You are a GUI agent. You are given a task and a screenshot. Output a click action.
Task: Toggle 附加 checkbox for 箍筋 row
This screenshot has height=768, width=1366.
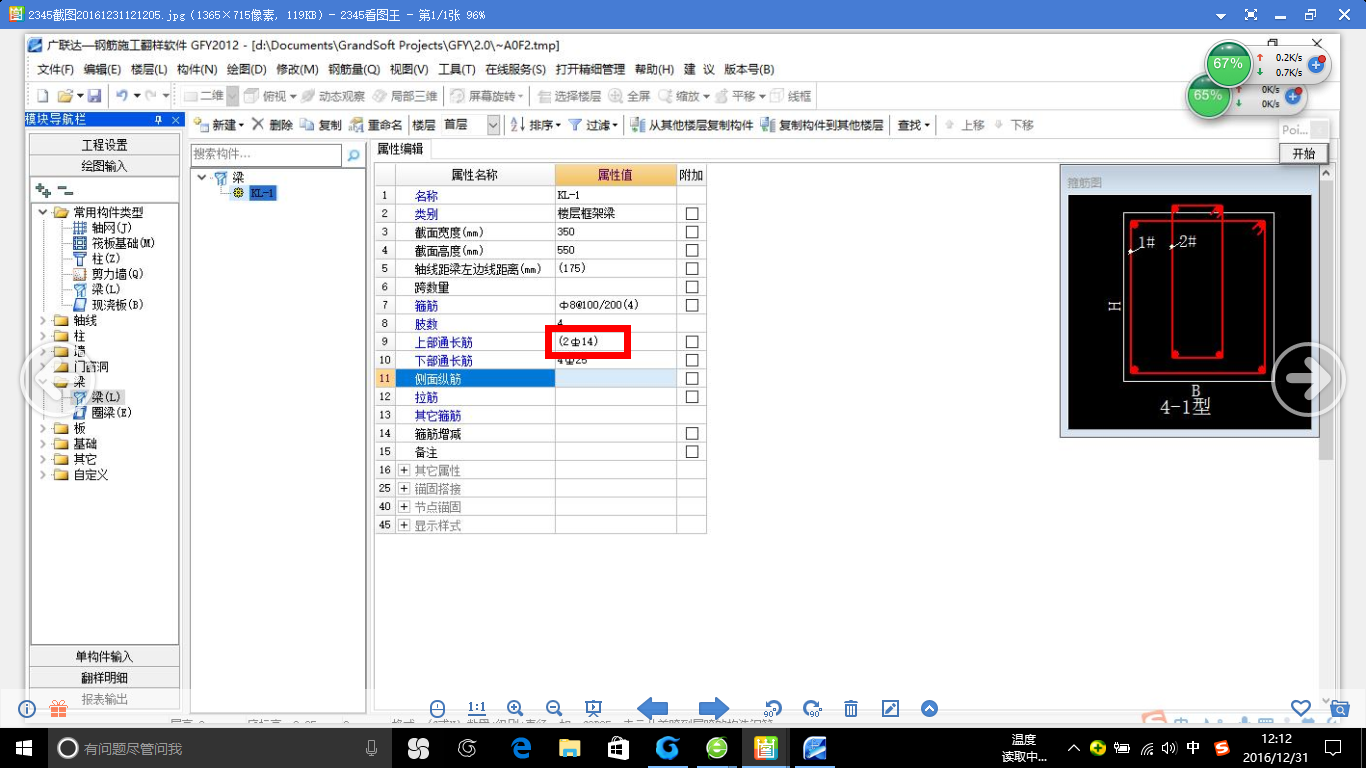coord(692,305)
